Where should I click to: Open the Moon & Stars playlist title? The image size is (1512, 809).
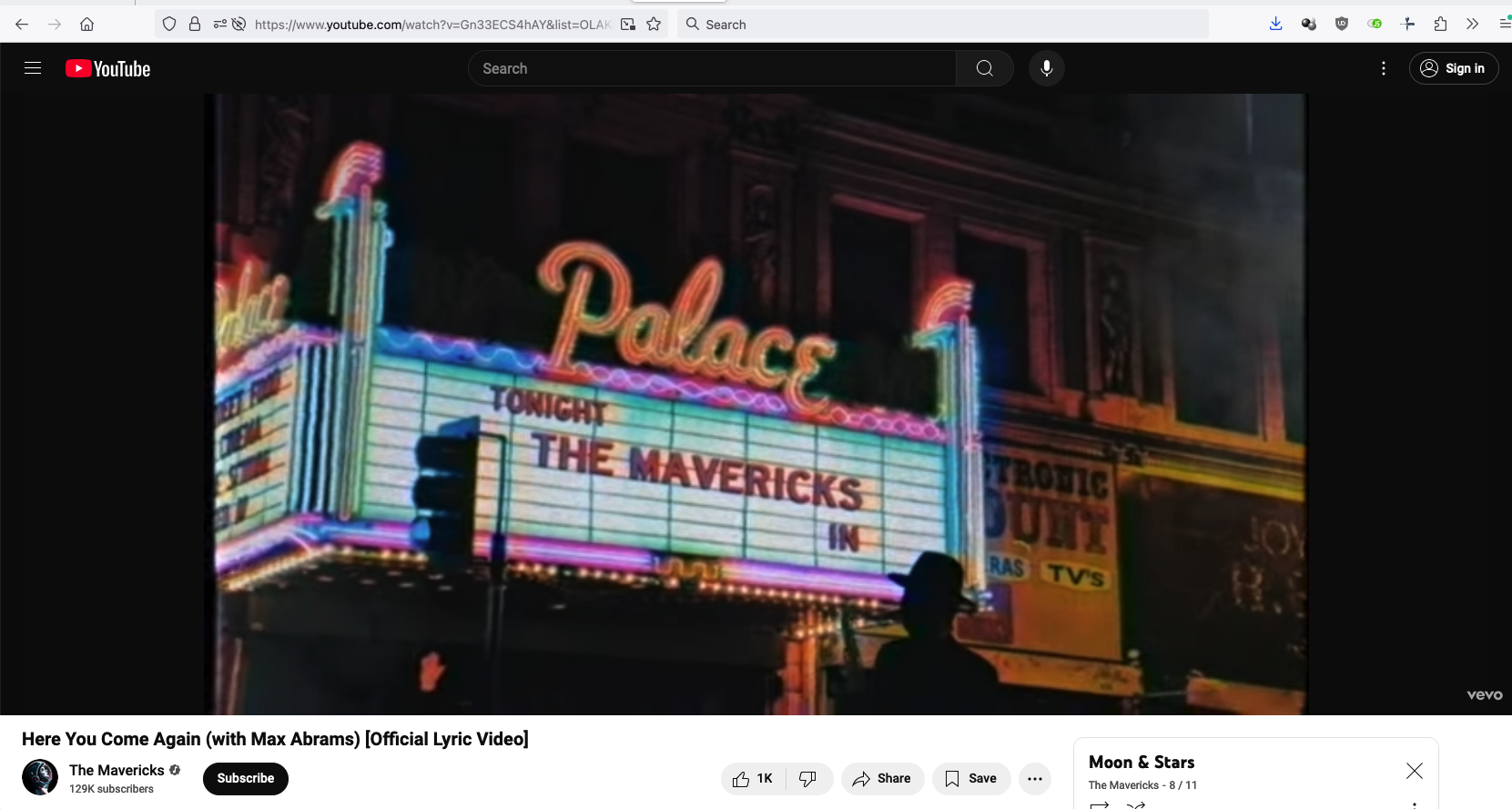click(1142, 763)
